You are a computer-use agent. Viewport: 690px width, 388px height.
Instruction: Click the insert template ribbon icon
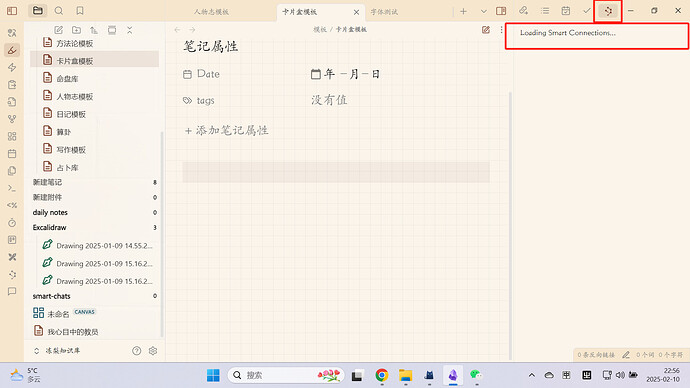[12, 171]
